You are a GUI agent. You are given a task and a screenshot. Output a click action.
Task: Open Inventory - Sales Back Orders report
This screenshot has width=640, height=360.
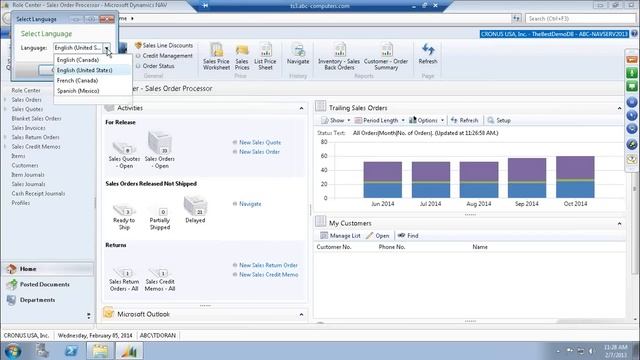click(x=339, y=56)
